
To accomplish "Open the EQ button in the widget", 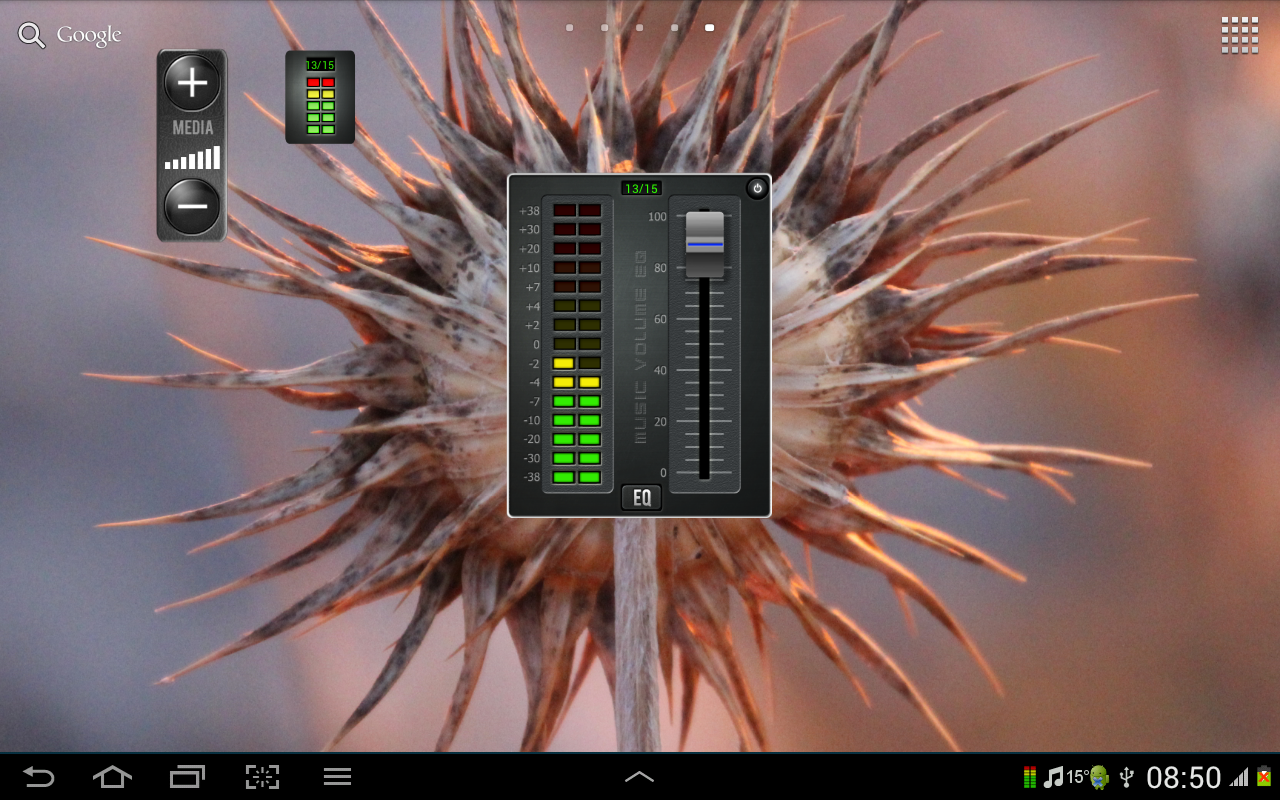I will coord(641,498).
